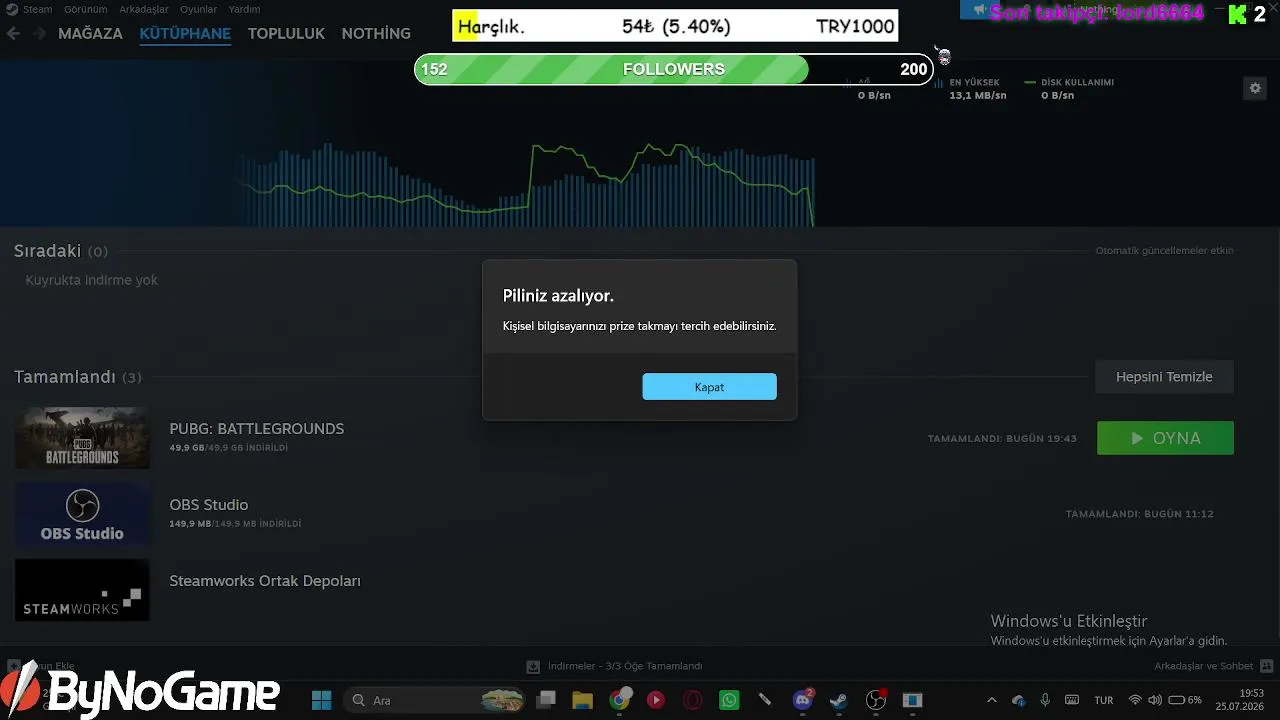Open the cloud sync tray icon
The image size is (1280, 720).
click(x=1018, y=700)
